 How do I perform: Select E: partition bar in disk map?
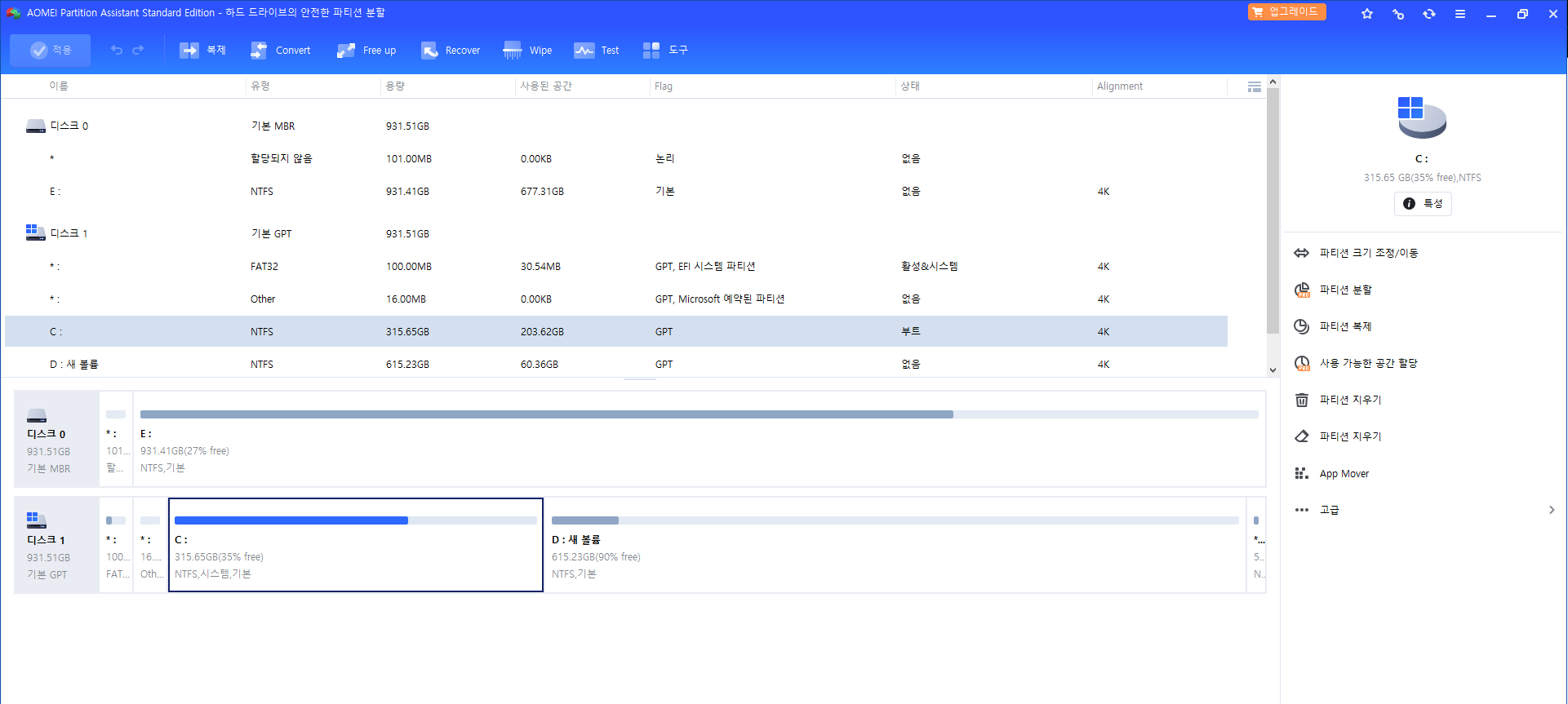coord(700,439)
